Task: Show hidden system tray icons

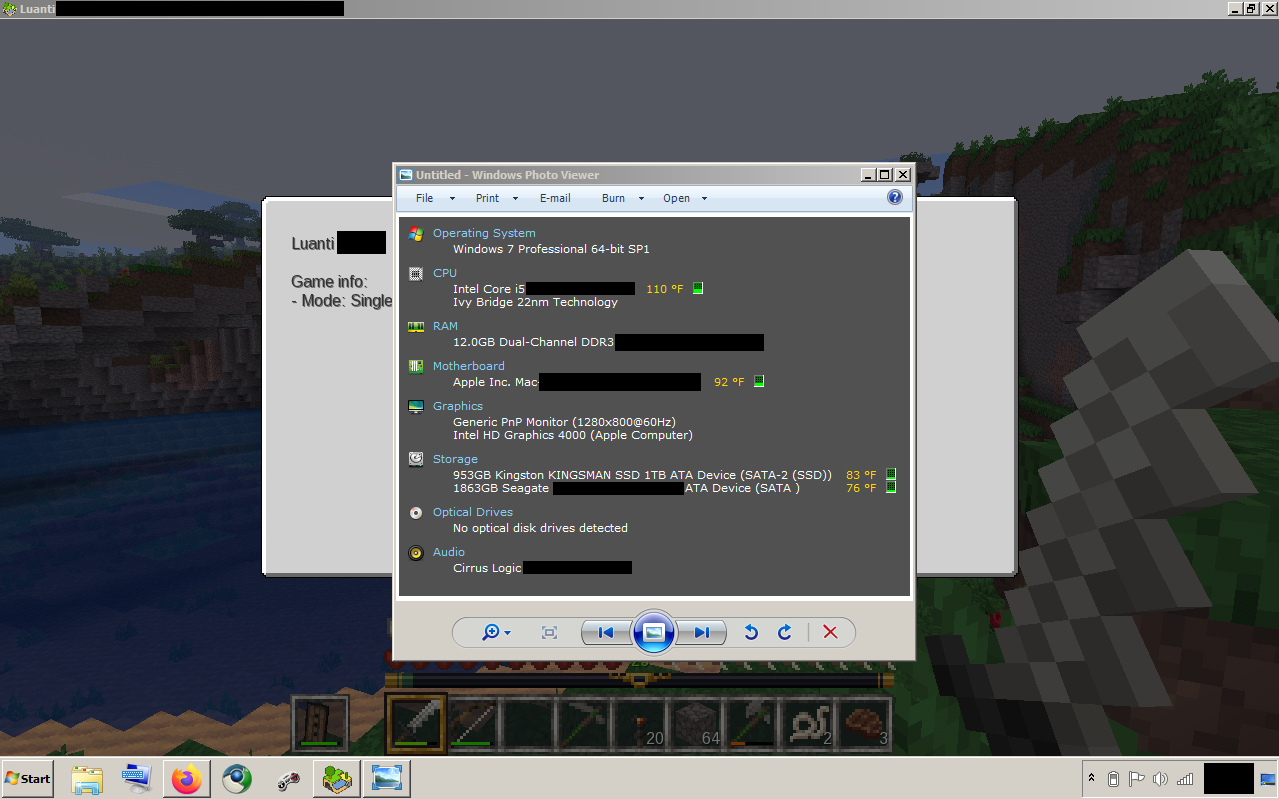Action: click(1091, 779)
